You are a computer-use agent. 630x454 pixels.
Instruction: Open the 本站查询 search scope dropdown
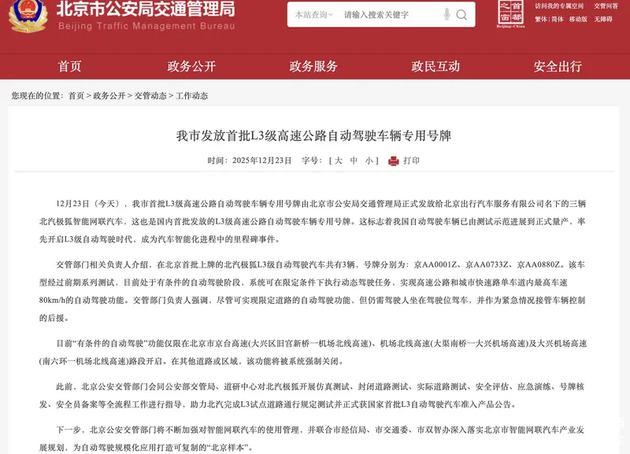pyautogui.click(x=313, y=16)
